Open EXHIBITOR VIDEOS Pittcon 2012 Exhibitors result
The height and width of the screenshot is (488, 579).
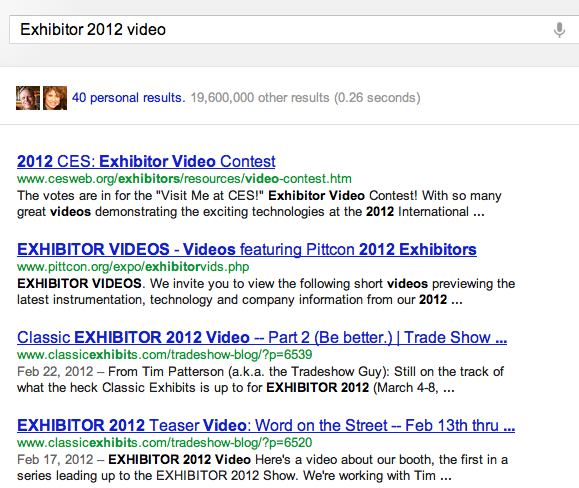247,250
